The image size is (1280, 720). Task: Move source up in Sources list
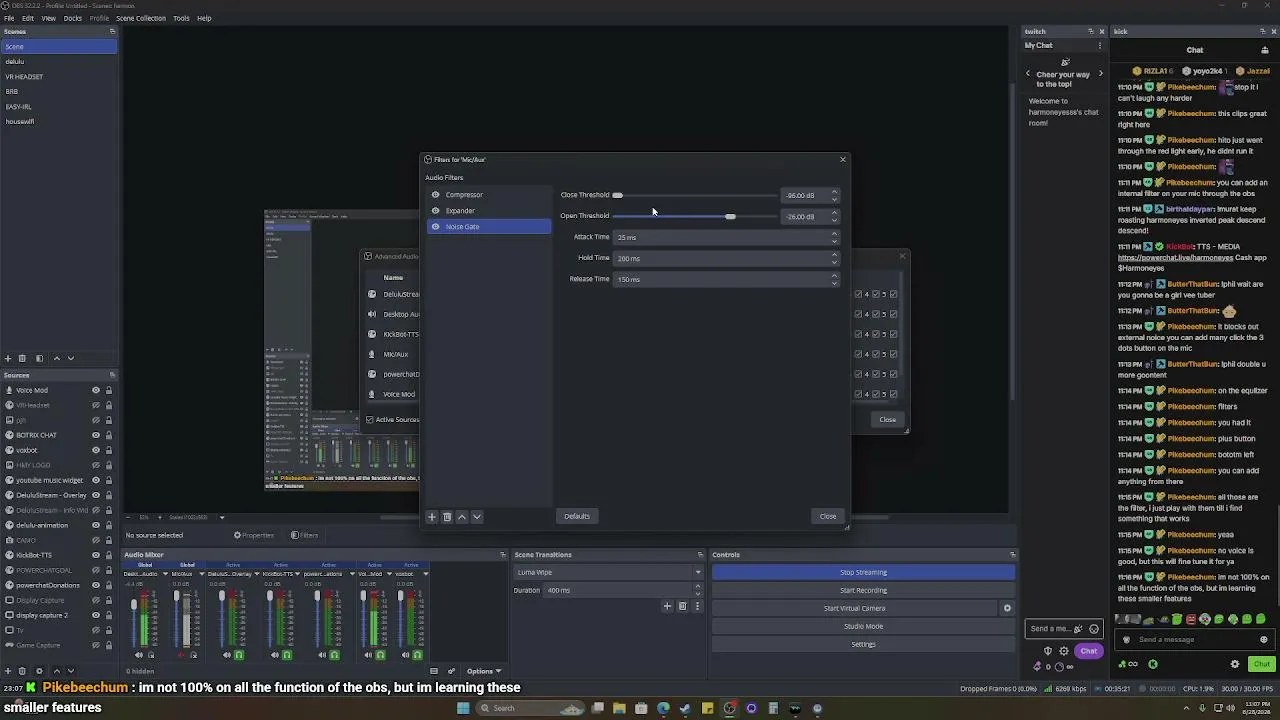(x=56, y=671)
